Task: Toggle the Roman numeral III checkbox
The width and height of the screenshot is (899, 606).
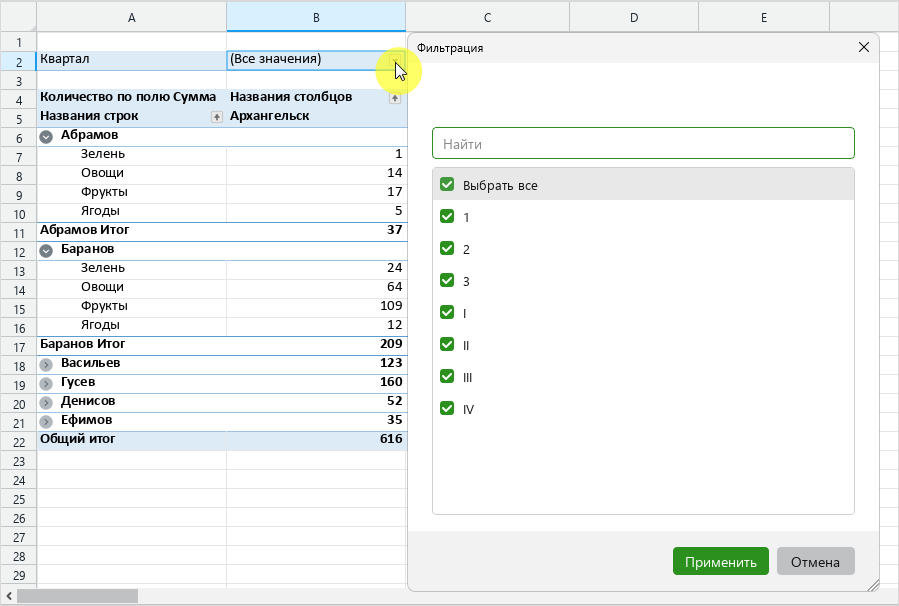Action: click(x=447, y=377)
